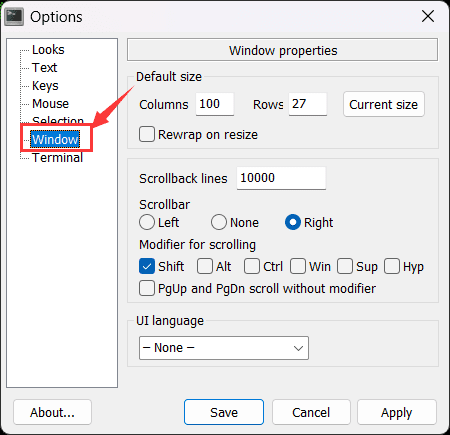
Task: Click the Save button
Action: [x=224, y=412]
